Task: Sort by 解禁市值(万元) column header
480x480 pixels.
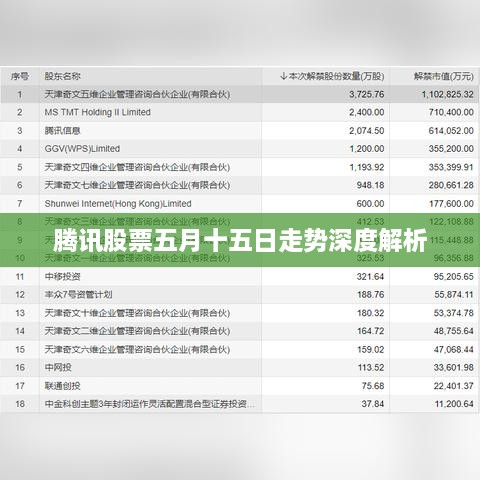Action: click(443, 76)
